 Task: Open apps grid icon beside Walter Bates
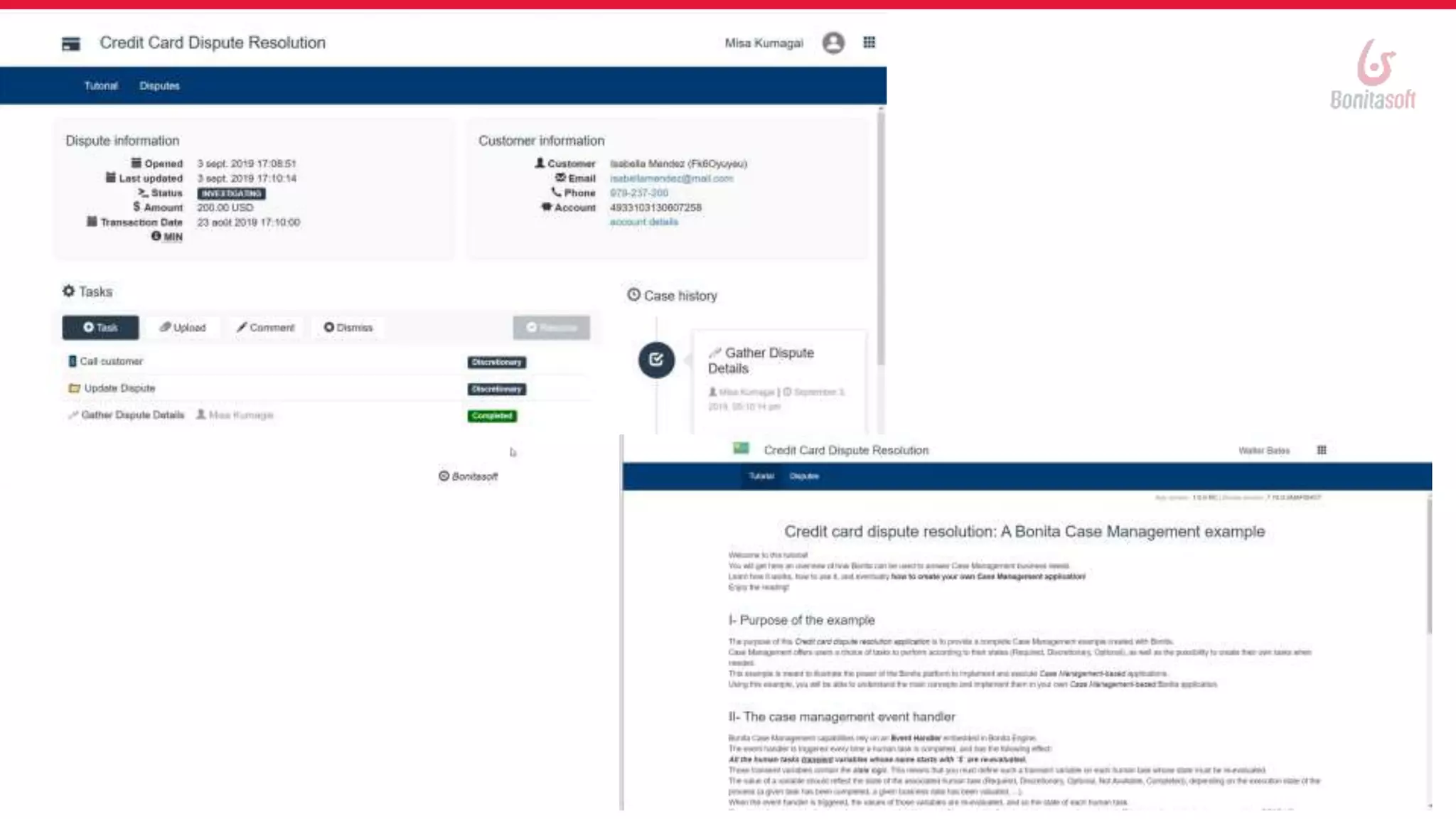point(1321,450)
